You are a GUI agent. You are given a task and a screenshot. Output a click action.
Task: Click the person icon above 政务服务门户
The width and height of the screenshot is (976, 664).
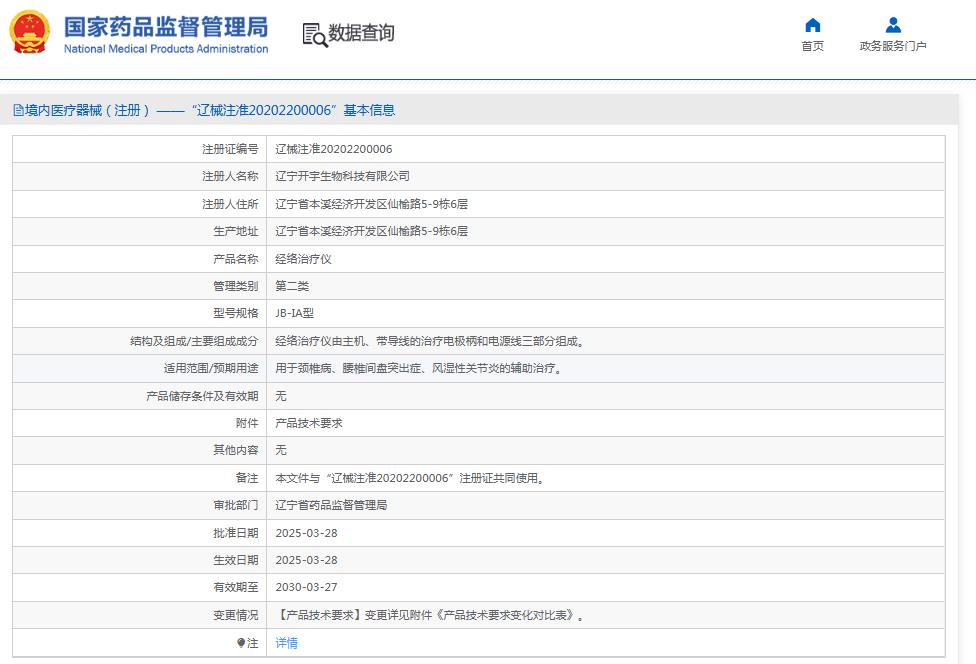coord(893,25)
